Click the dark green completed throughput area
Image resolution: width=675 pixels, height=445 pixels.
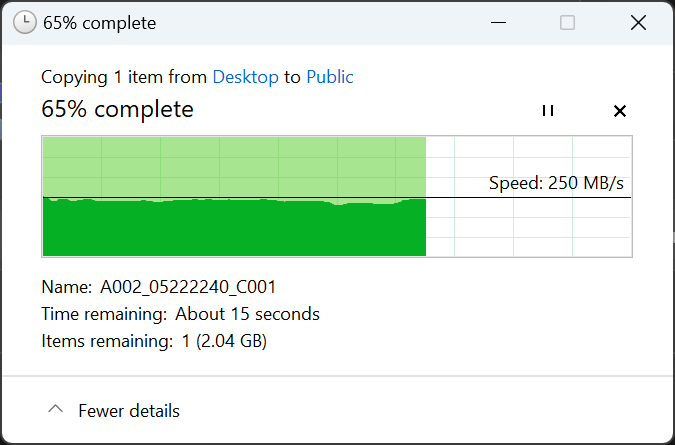[x=234, y=228]
